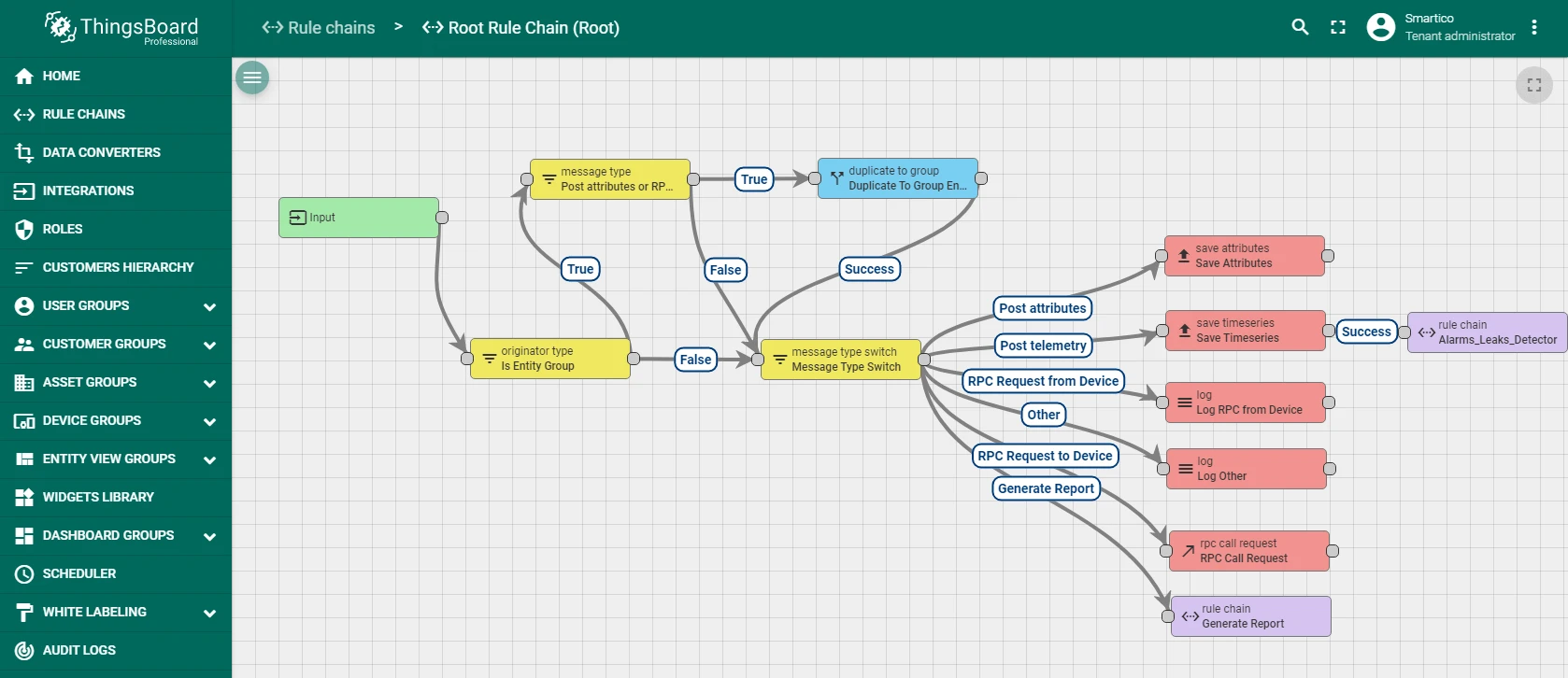This screenshot has height=678, width=1568.
Task: Open Dashboard Groups in the sidebar
Action: [x=116, y=536]
